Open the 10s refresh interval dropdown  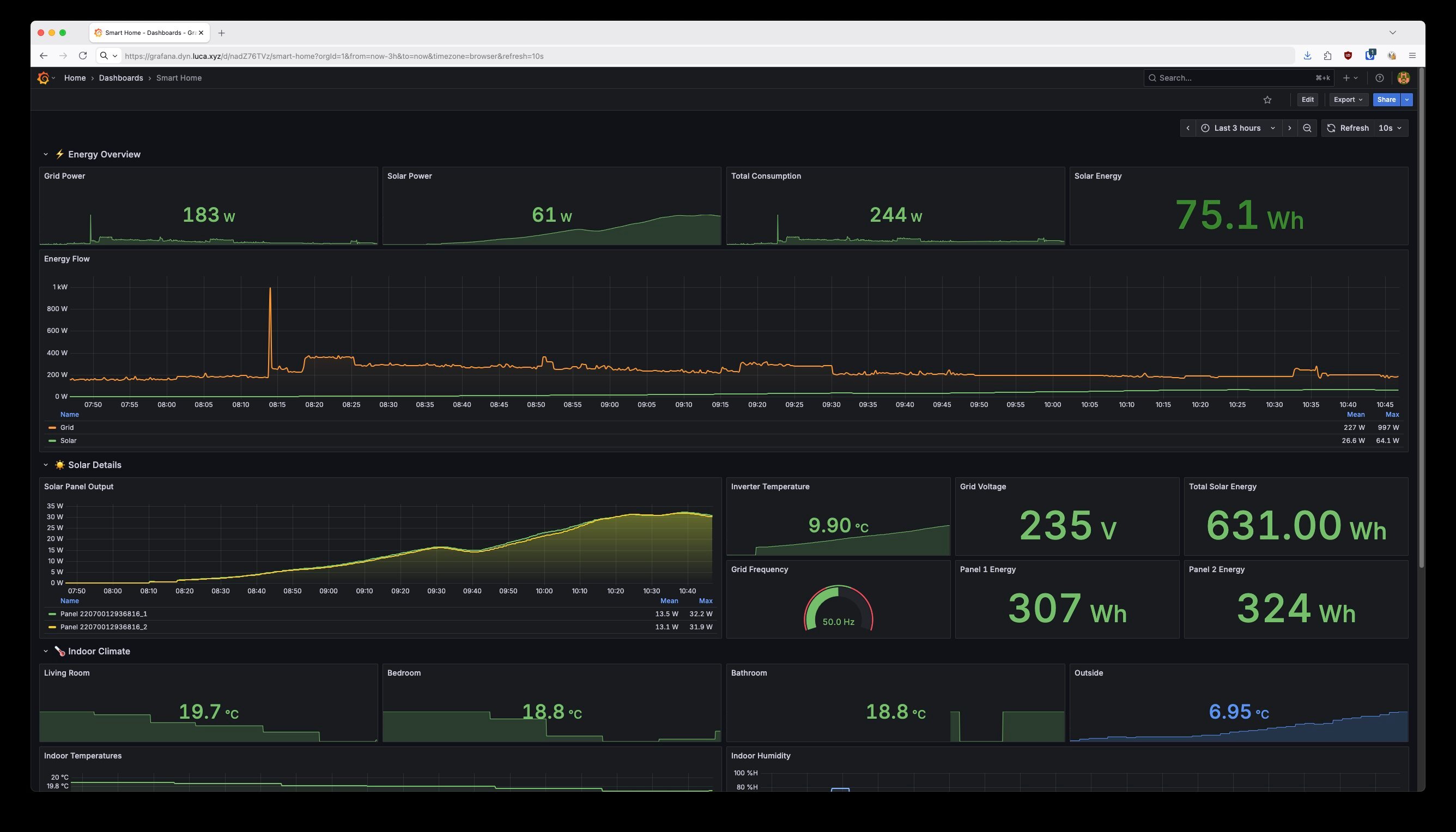(1388, 127)
